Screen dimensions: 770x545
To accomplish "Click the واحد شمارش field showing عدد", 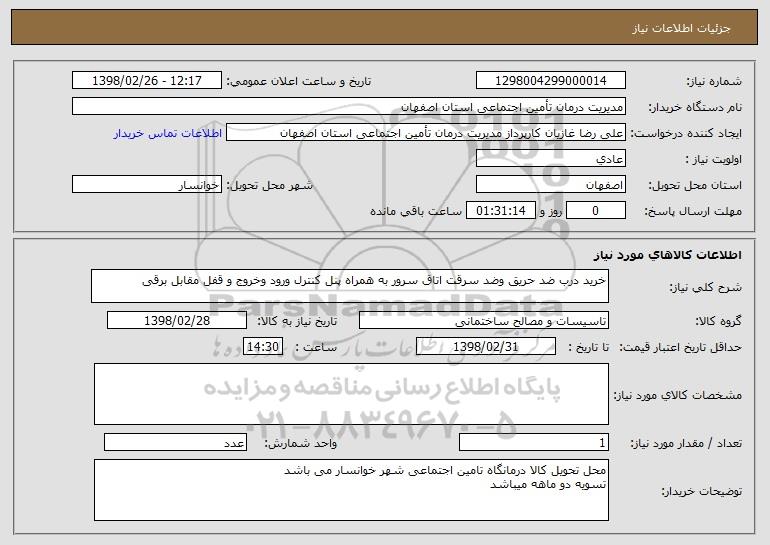I will pyautogui.click(x=175, y=442).
